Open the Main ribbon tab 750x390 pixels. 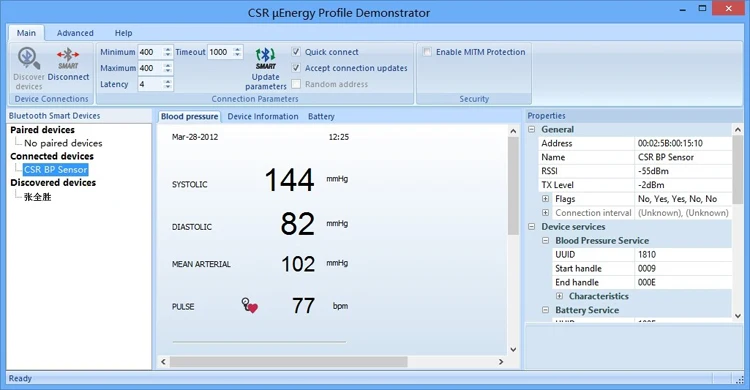[x=26, y=33]
